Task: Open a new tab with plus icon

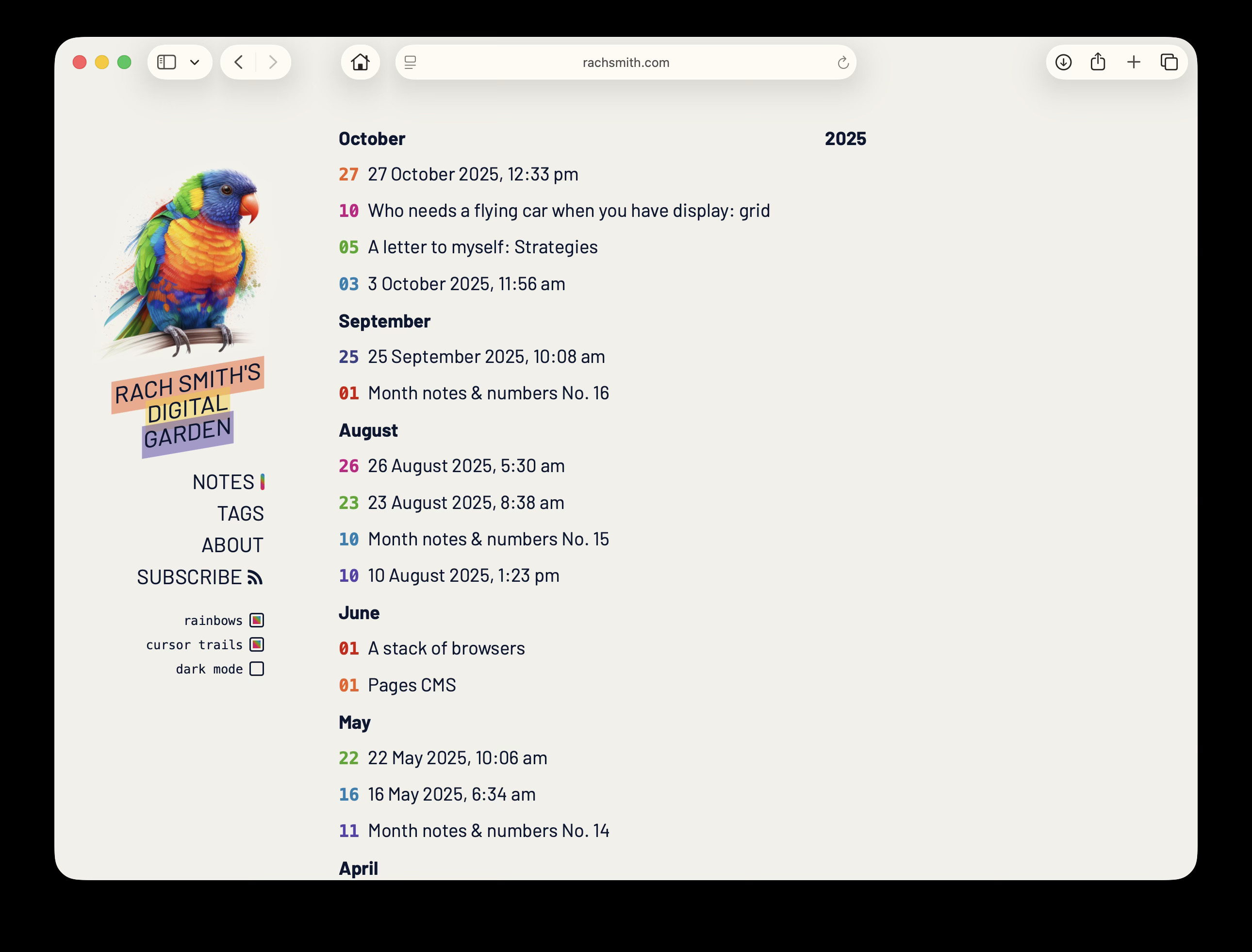Action: (x=1134, y=62)
